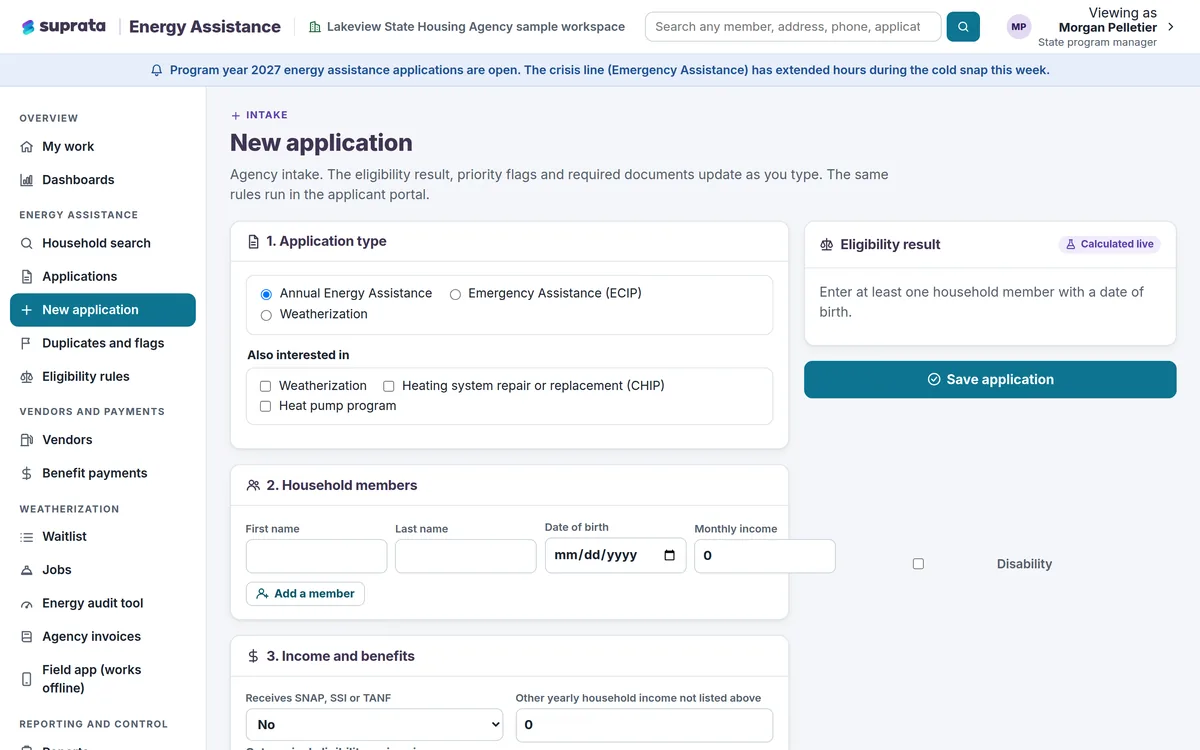This screenshot has width=1200, height=750.
Task: Click the Monthly income field
Action: (765, 556)
